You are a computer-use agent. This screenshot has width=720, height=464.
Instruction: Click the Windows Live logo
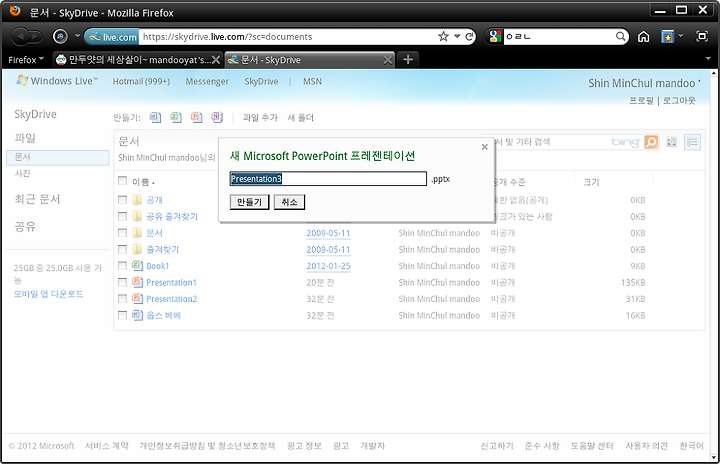[x=57, y=81]
